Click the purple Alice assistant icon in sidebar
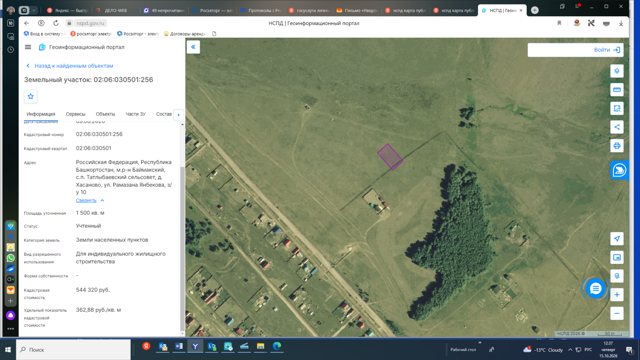Image resolution: width=640 pixels, height=360 pixels. coord(11,316)
